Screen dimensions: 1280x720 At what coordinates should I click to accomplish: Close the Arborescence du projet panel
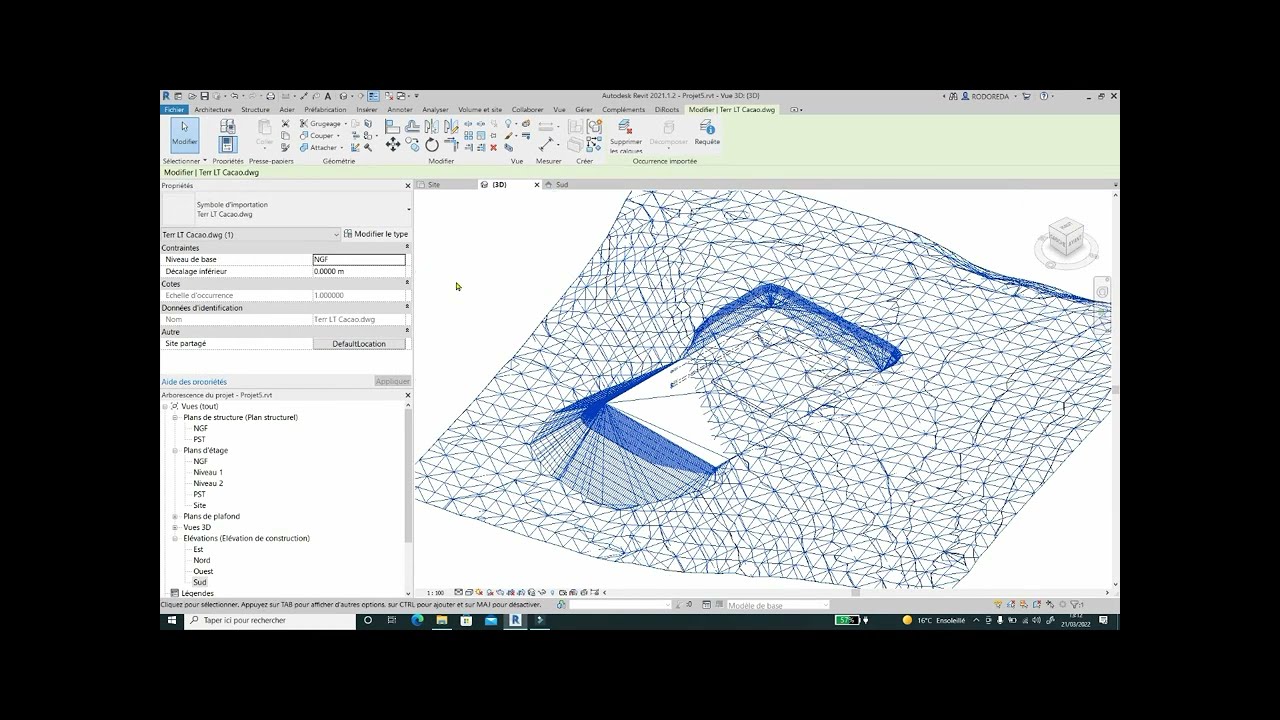pos(407,395)
